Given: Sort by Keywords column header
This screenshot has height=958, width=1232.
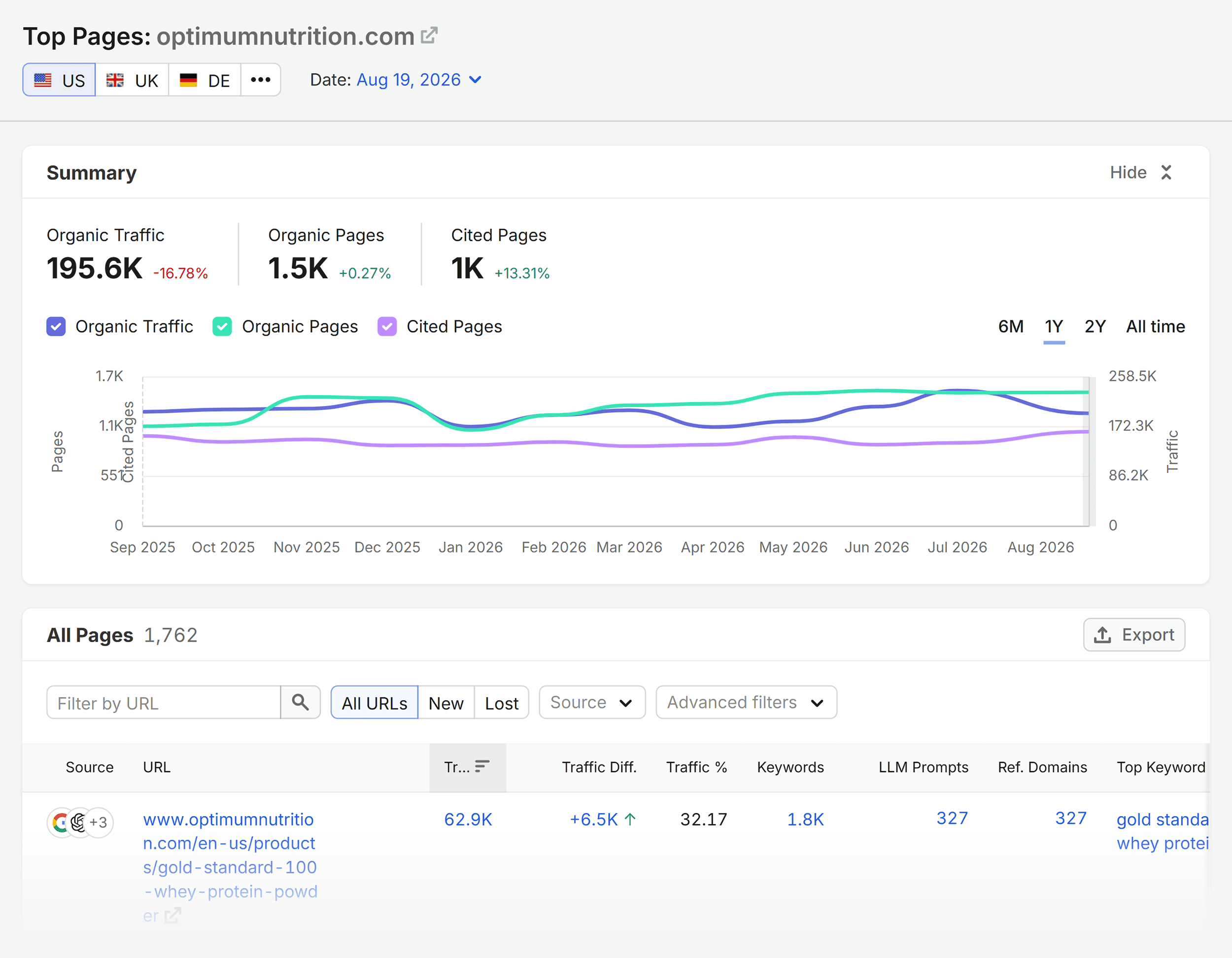Looking at the screenshot, I should click(x=790, y=767).
